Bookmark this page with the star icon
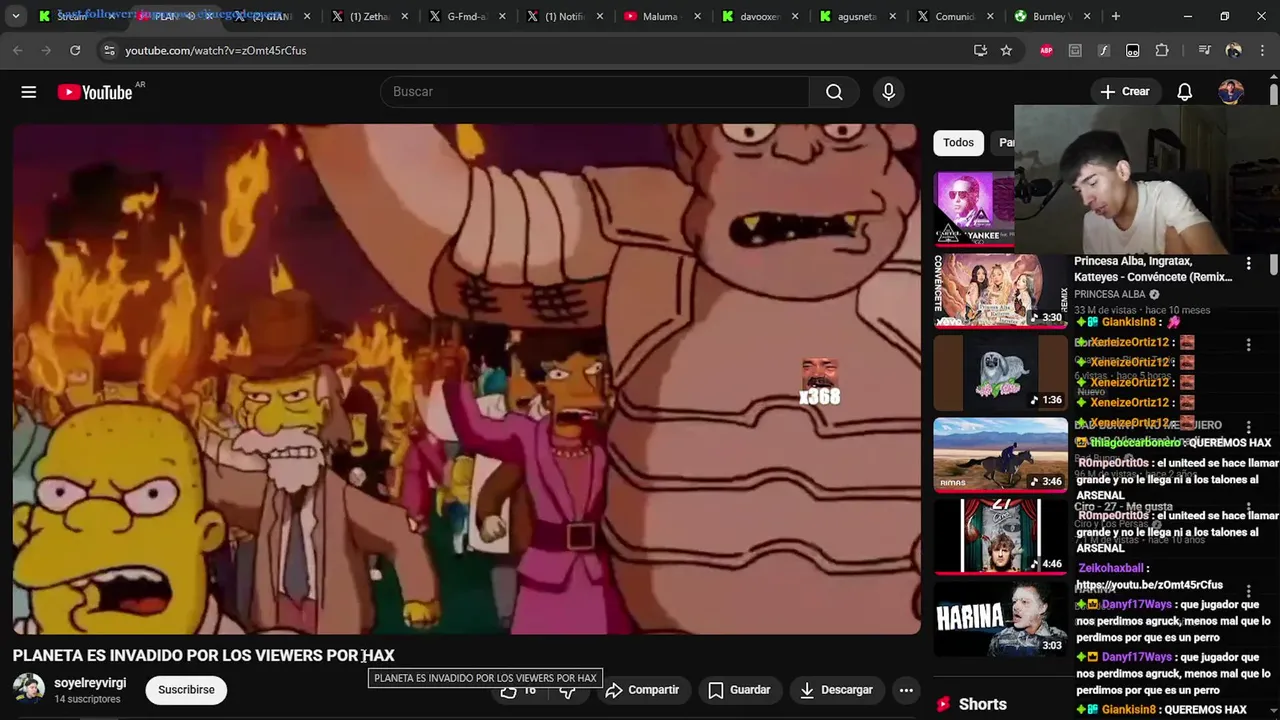 (x=1006, y=50)
